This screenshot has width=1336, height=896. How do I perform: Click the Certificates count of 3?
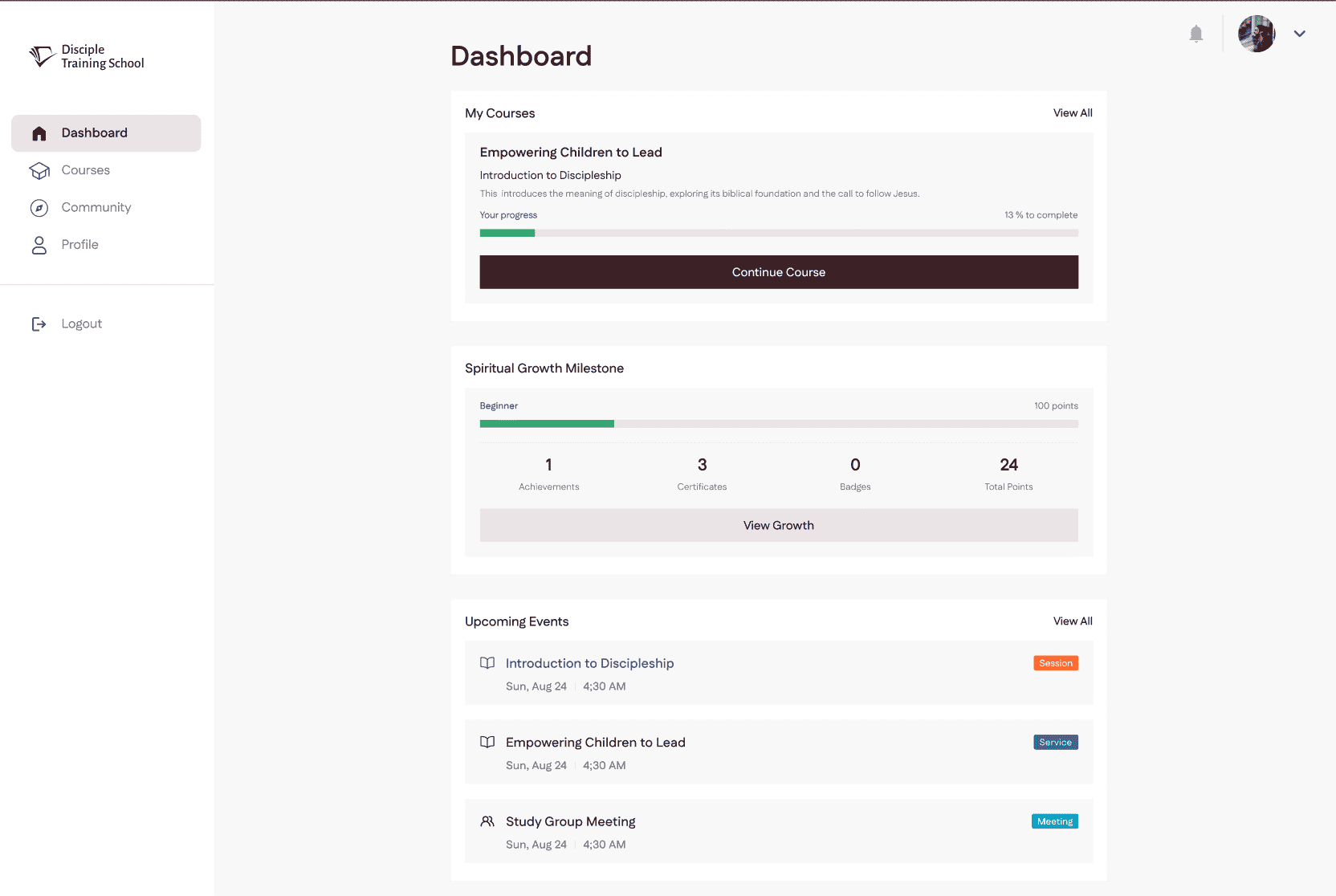click(703, 465)
